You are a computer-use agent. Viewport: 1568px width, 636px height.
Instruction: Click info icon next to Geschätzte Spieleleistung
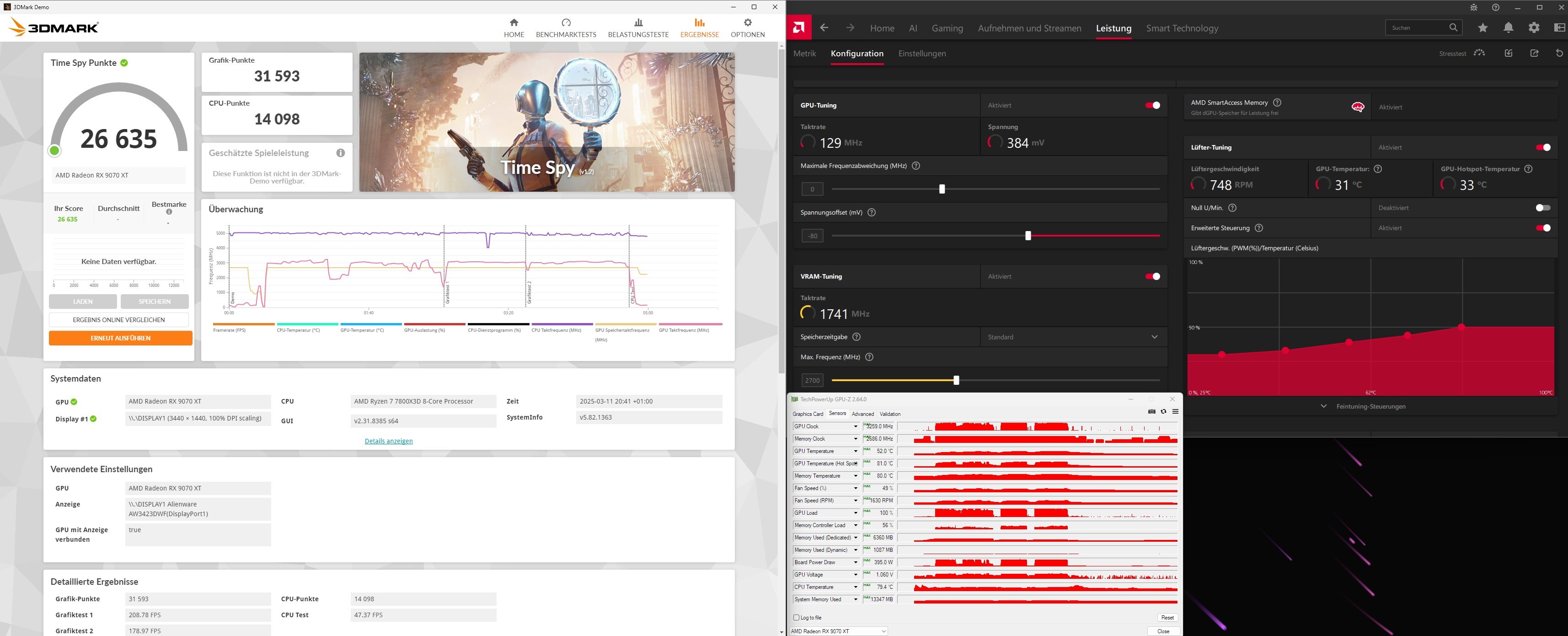pos(340,153)
